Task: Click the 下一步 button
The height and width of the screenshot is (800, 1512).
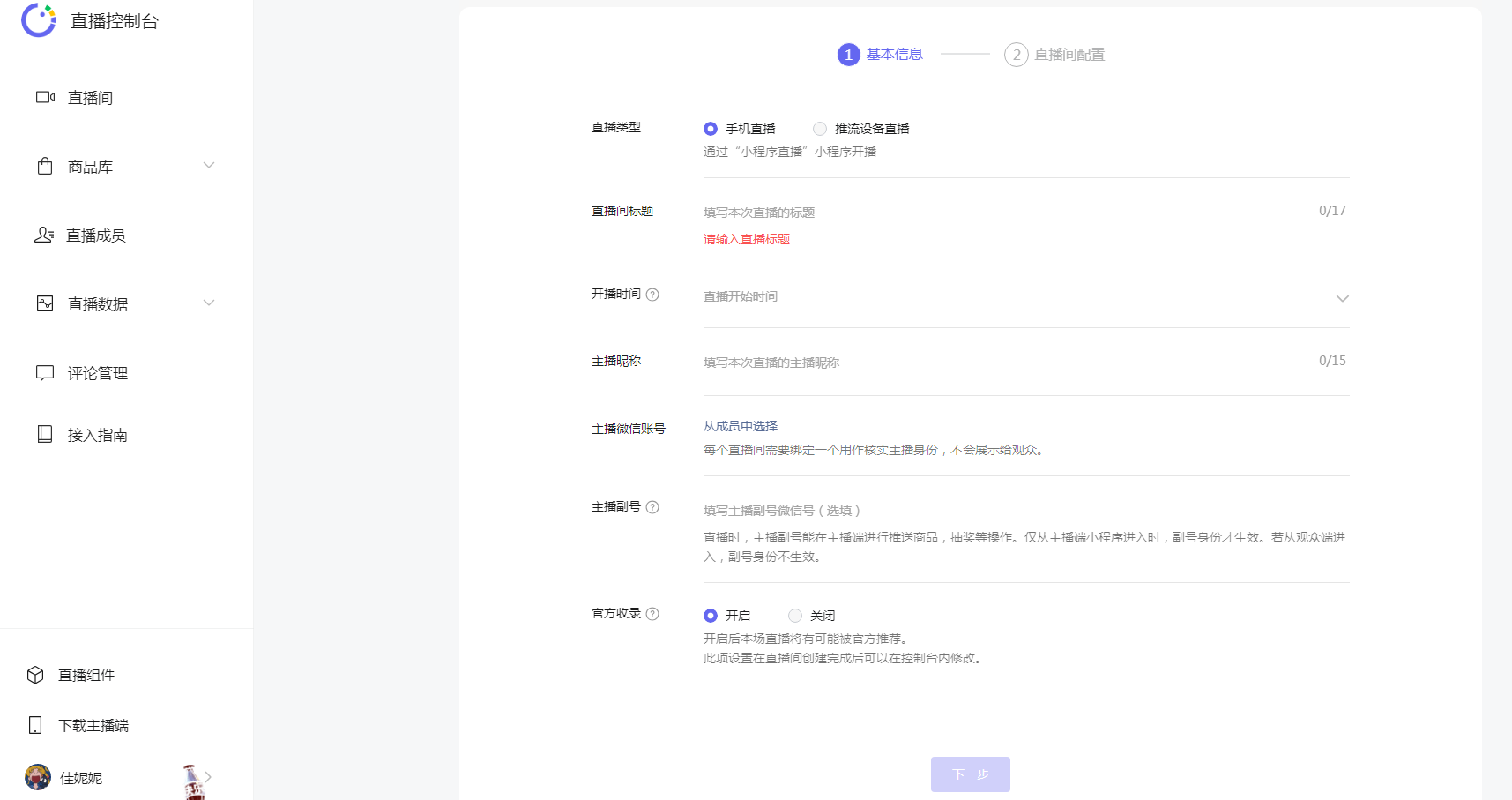Action: [971, 774]
